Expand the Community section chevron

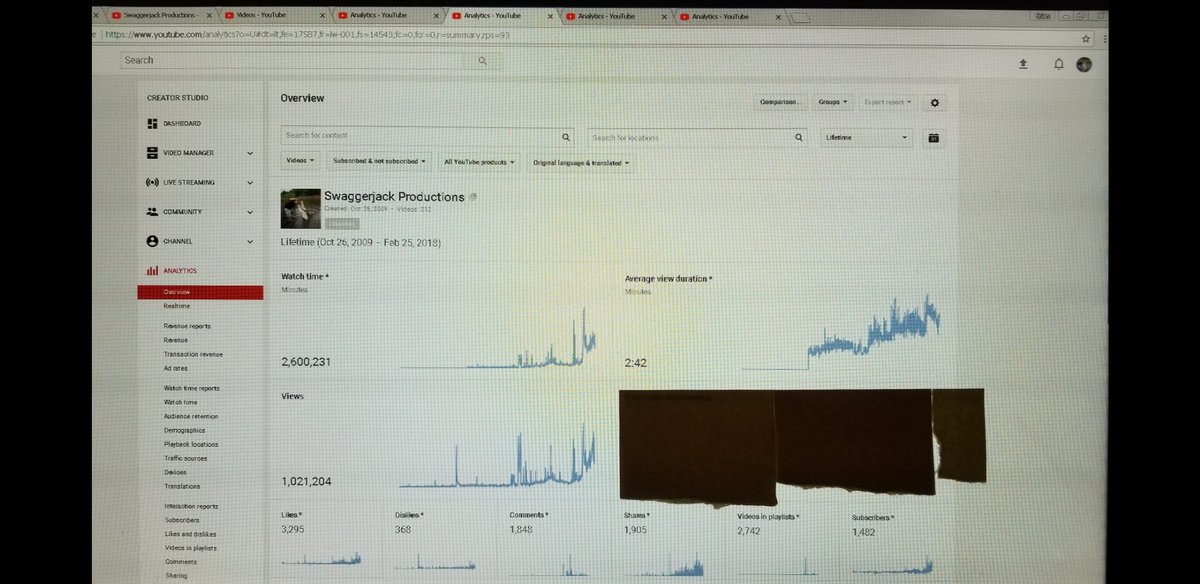[x=249, y=212]
